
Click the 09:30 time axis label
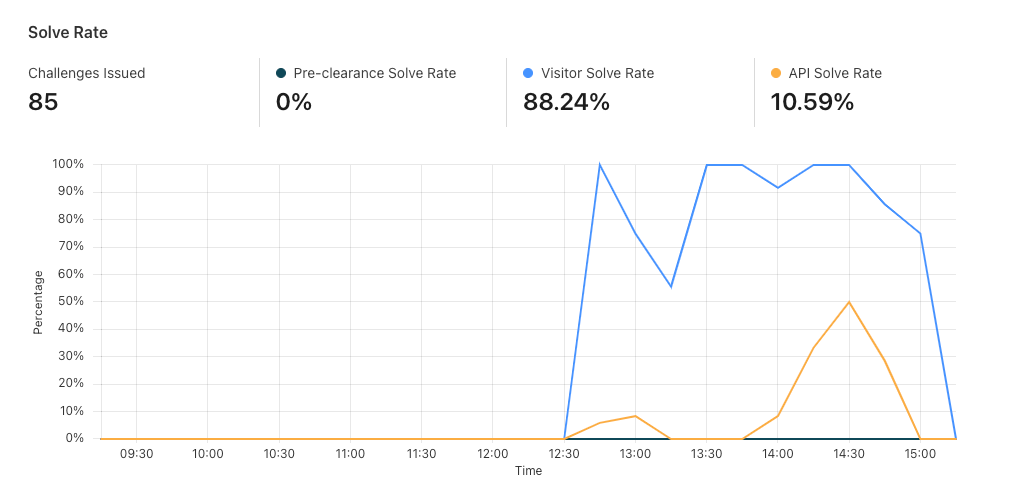point(136,454)
